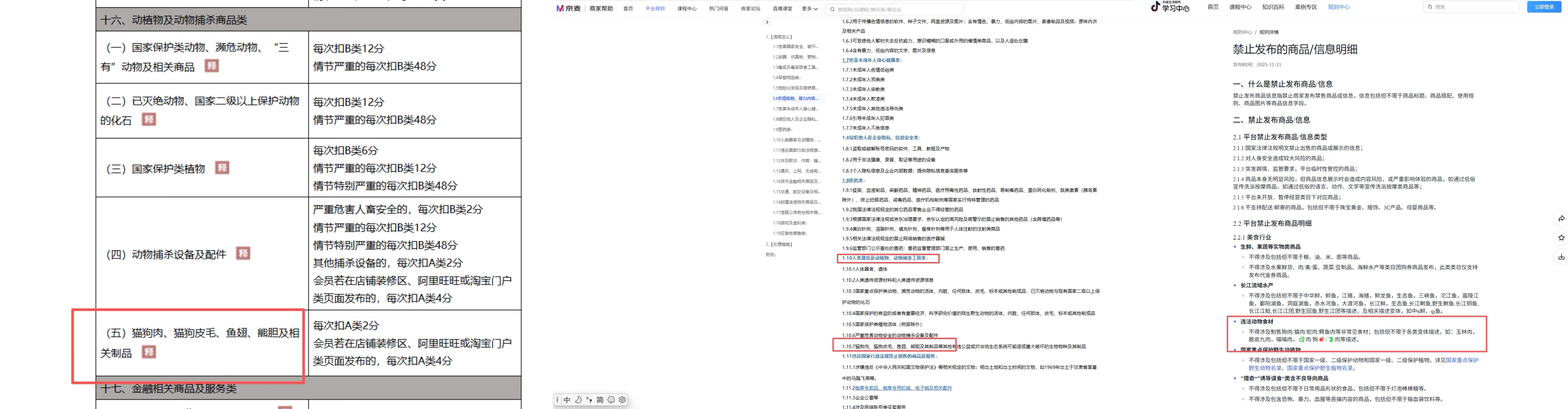Toggle 简 simplified/traditional character mode

pos(600,400)
